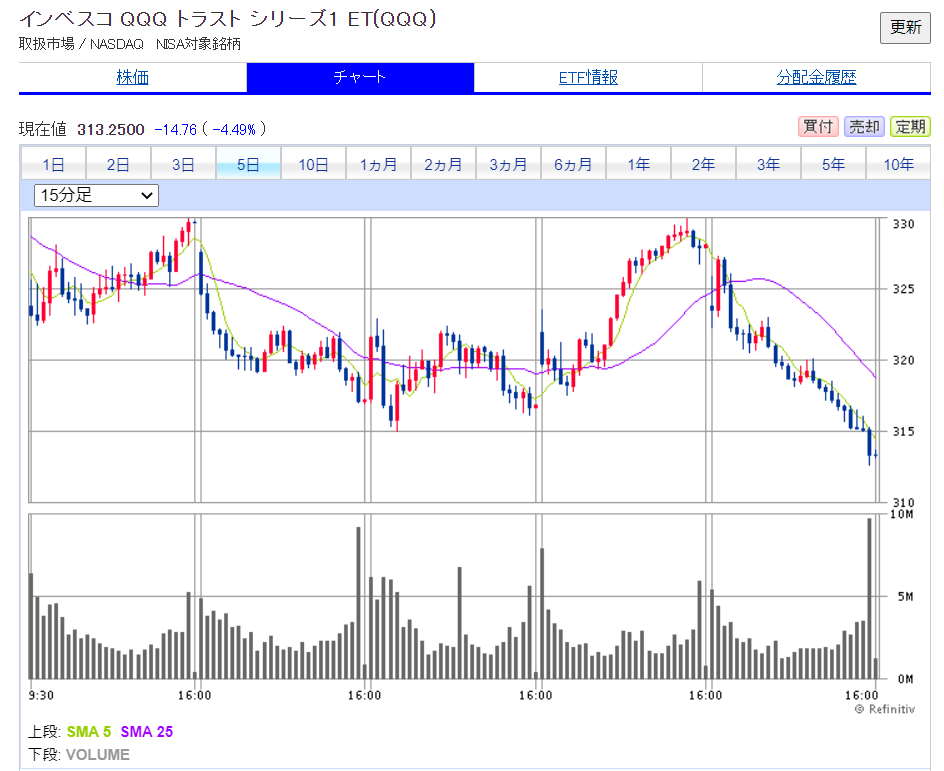Click the 売却 sell button
The width and height of the screenshot is (944, 771).
pos(864,126)
